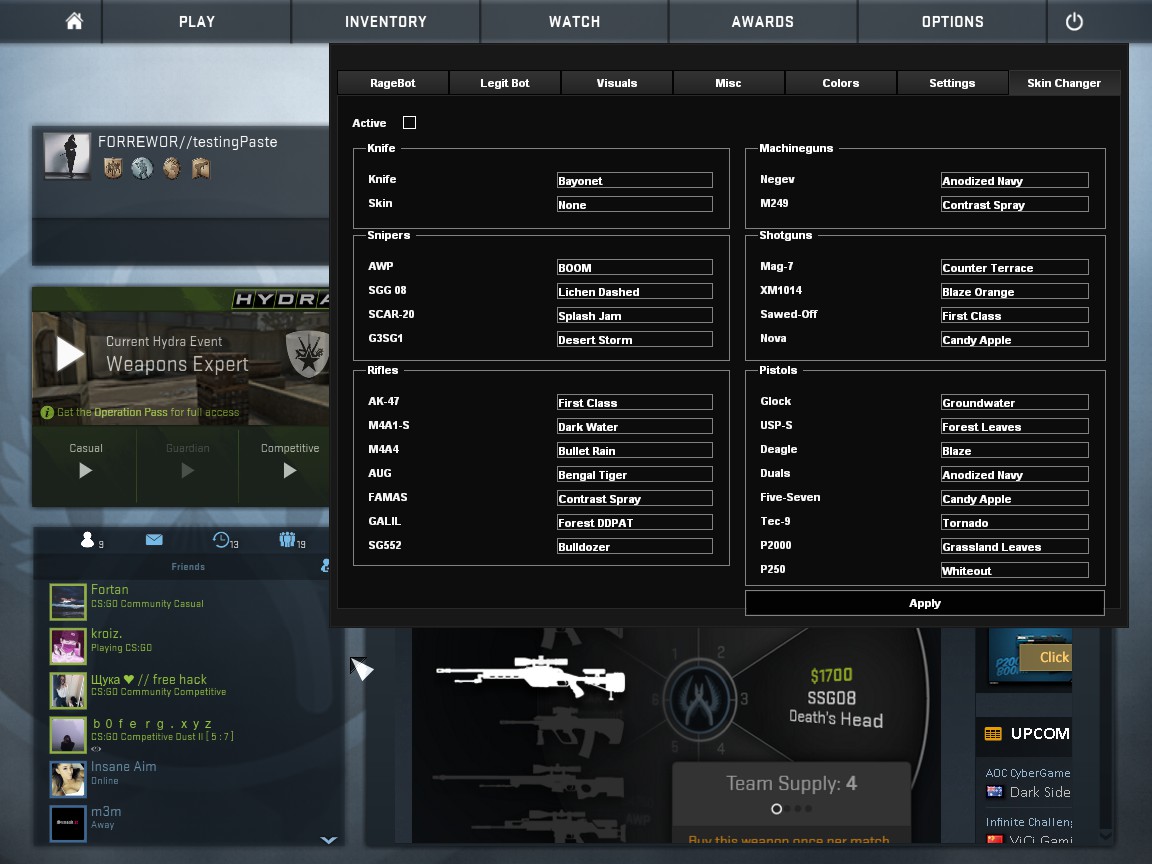
Task: Open Five-Seven Candy Apple dropdown
Action: pyautogui.click(x=1015, y=498)
